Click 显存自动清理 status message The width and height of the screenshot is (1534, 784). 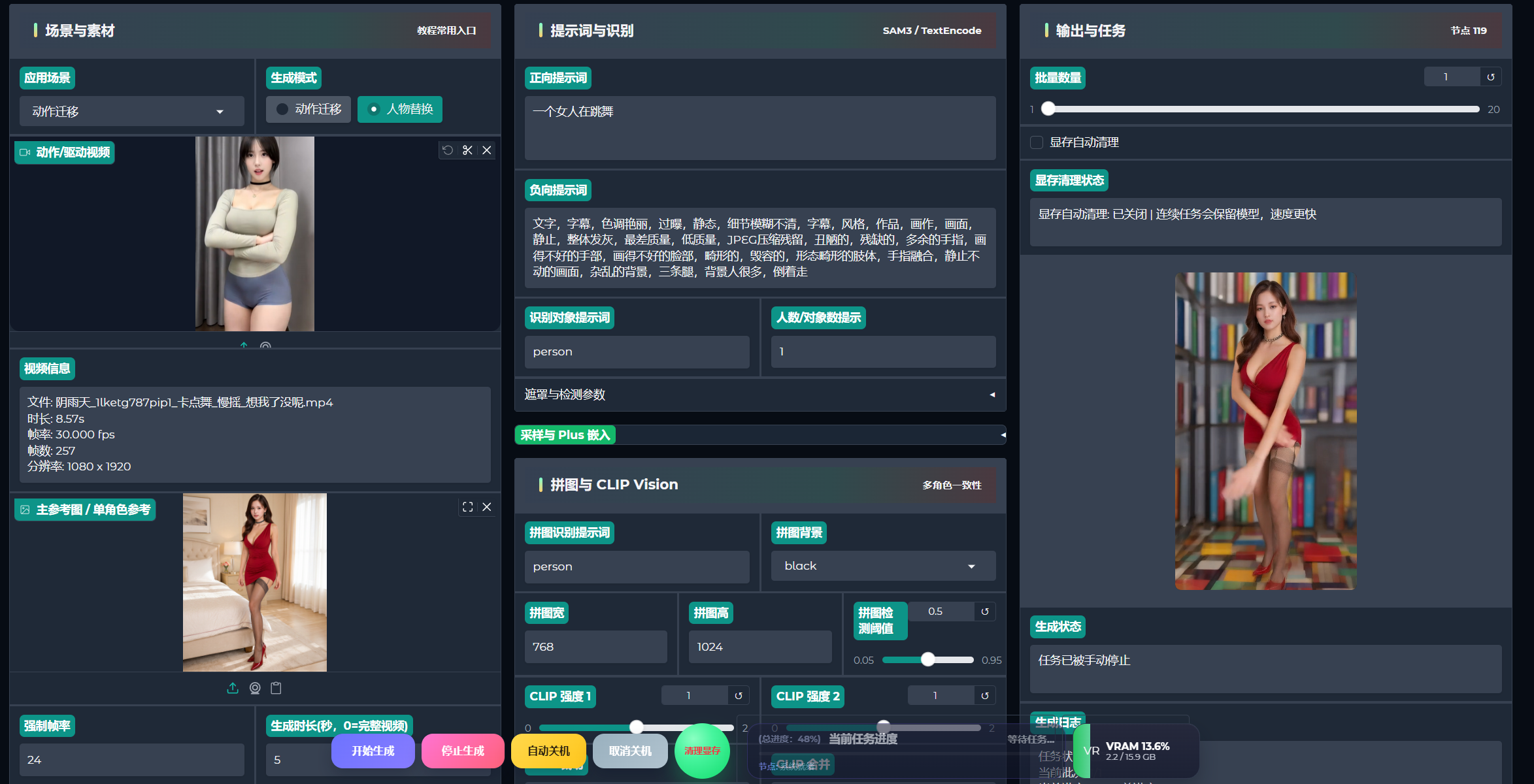pyautogui.click(x=1177, y=214)
